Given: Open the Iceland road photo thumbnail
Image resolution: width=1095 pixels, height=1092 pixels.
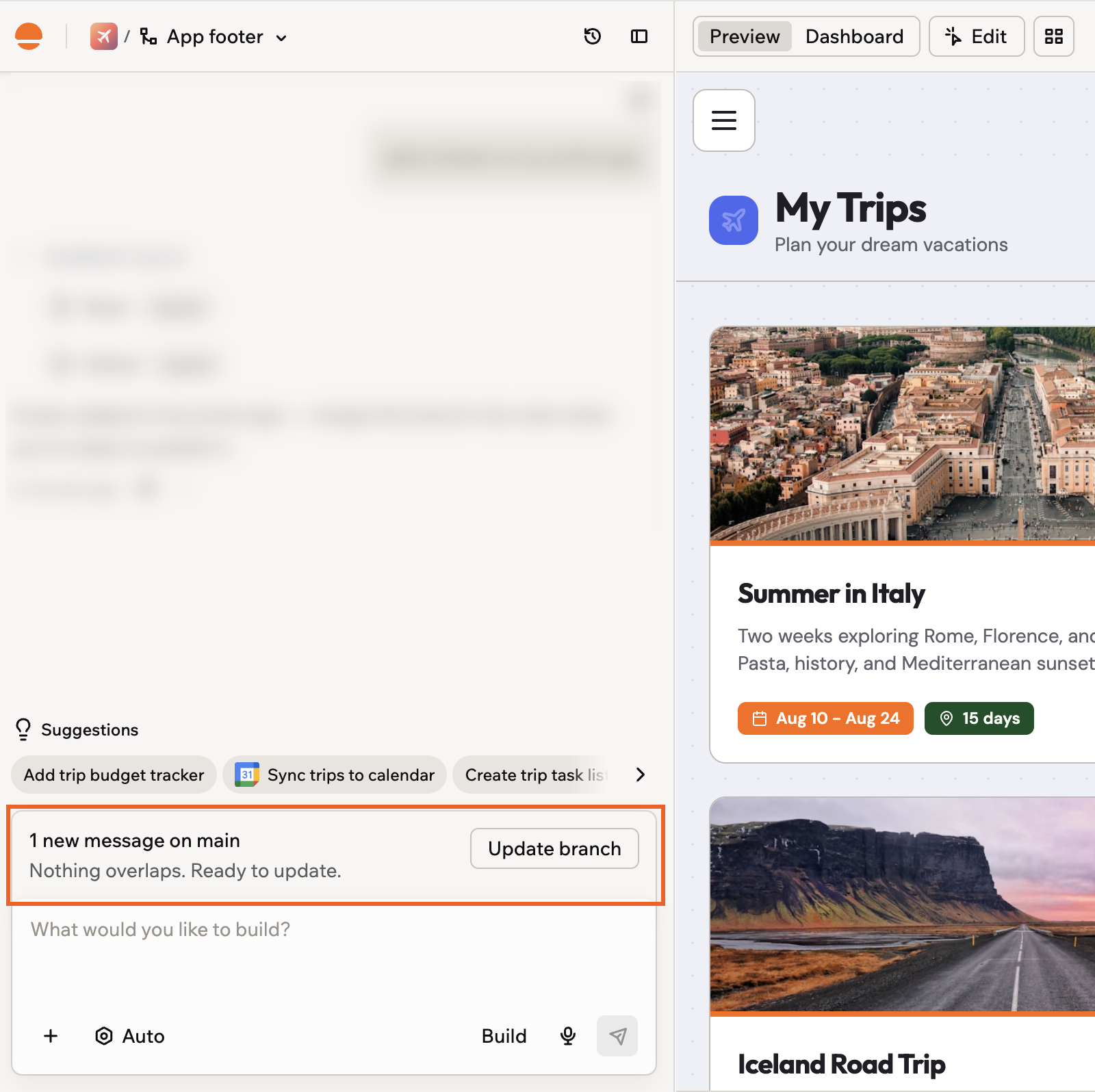Looking at the screenshot, I should pyautogui.click(x=902, y=905).
